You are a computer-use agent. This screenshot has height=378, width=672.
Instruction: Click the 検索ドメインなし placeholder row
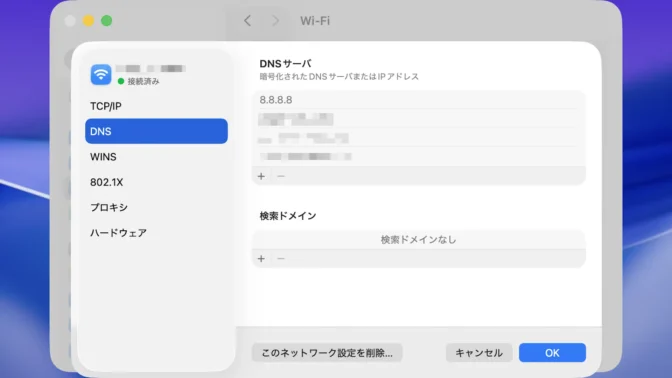click(419, 240)
